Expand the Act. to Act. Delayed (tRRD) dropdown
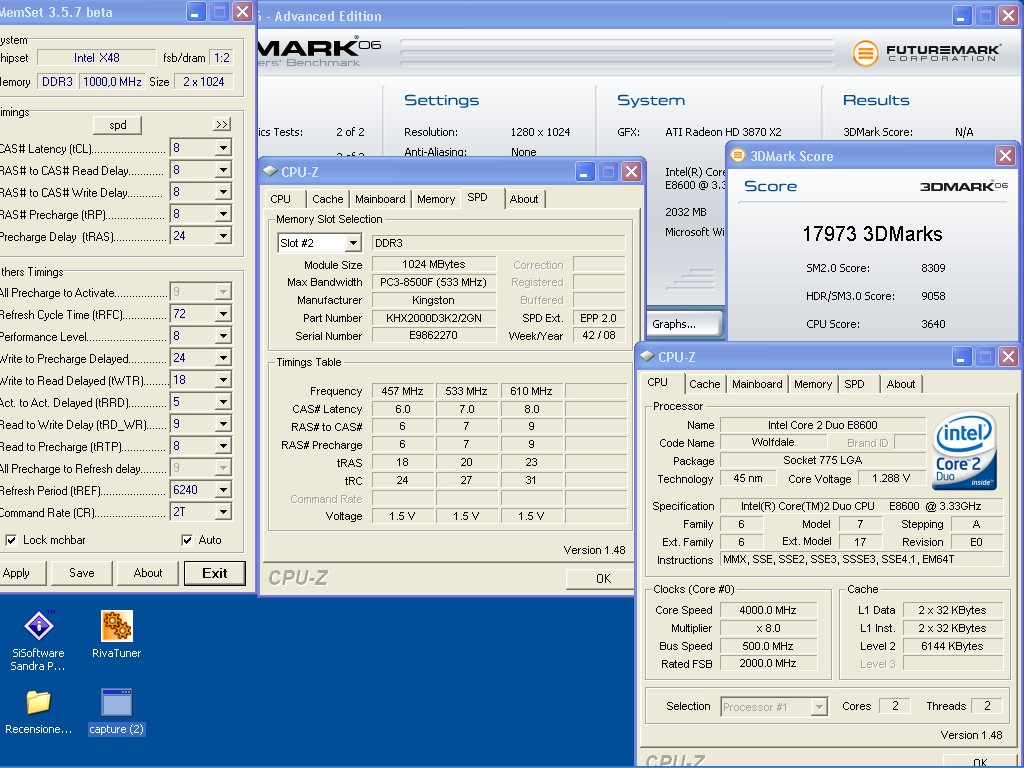This screenshot has width=1024, height=768. 223,402
